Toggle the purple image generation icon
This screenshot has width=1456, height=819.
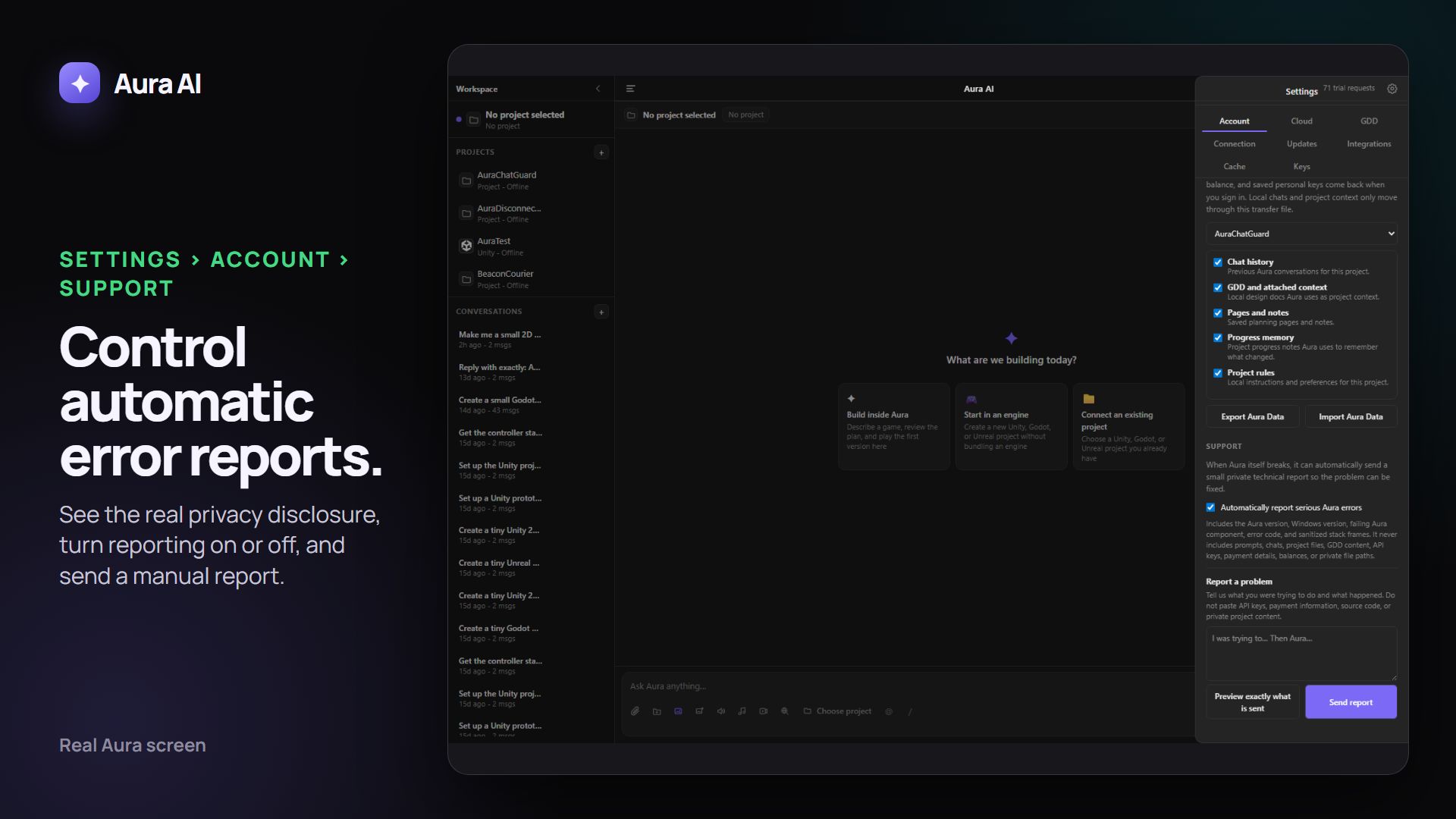678,711
